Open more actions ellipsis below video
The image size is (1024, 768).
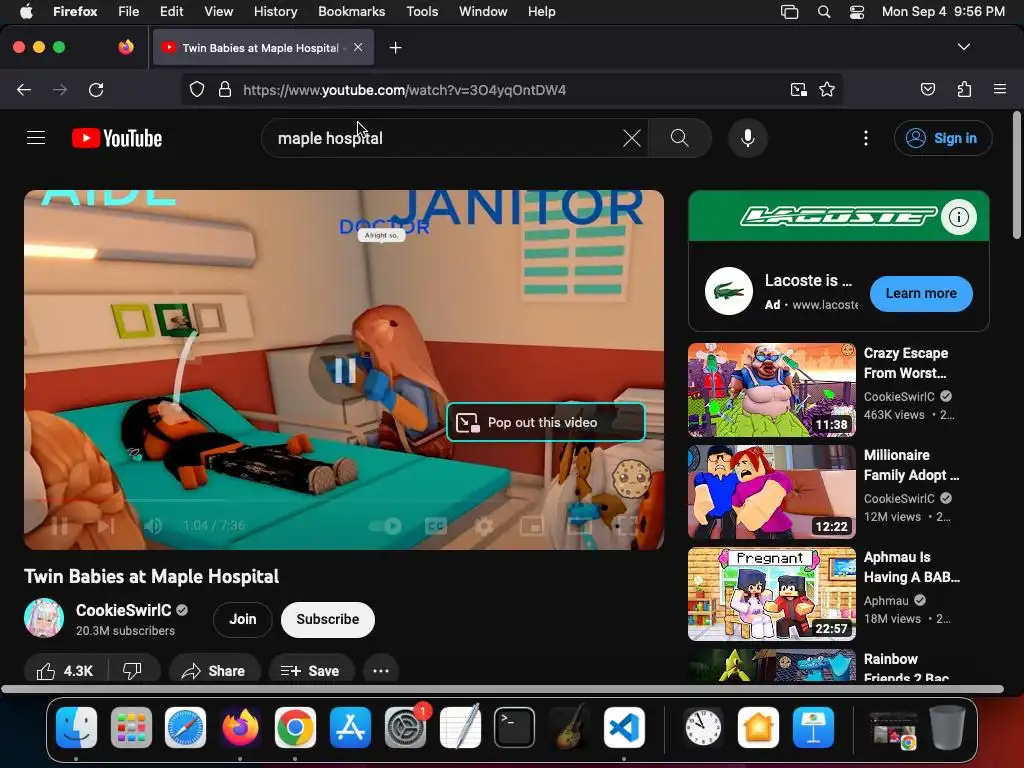coord(381,670)
